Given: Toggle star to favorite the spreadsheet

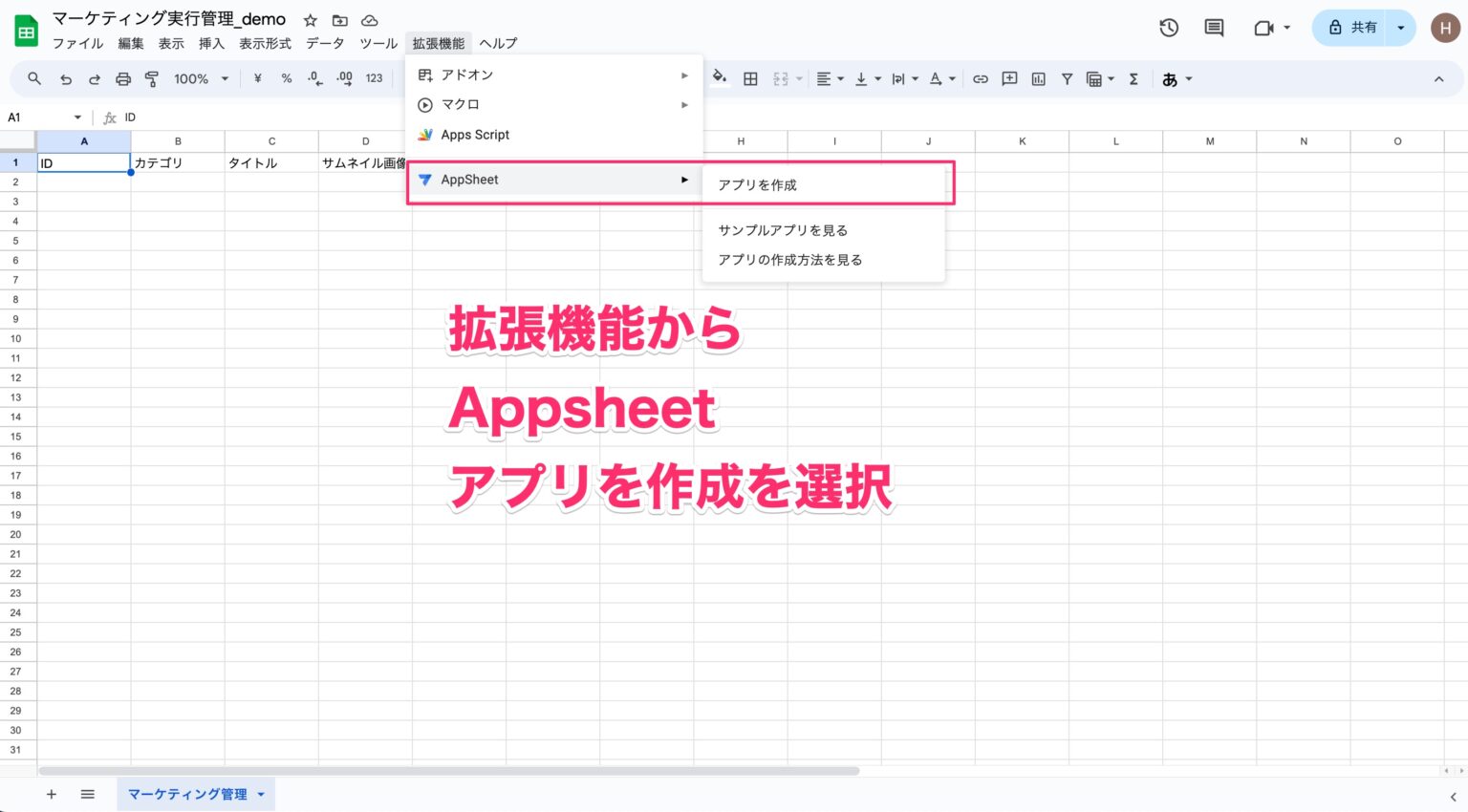Looking at the screenshot, I should [309, 19].
